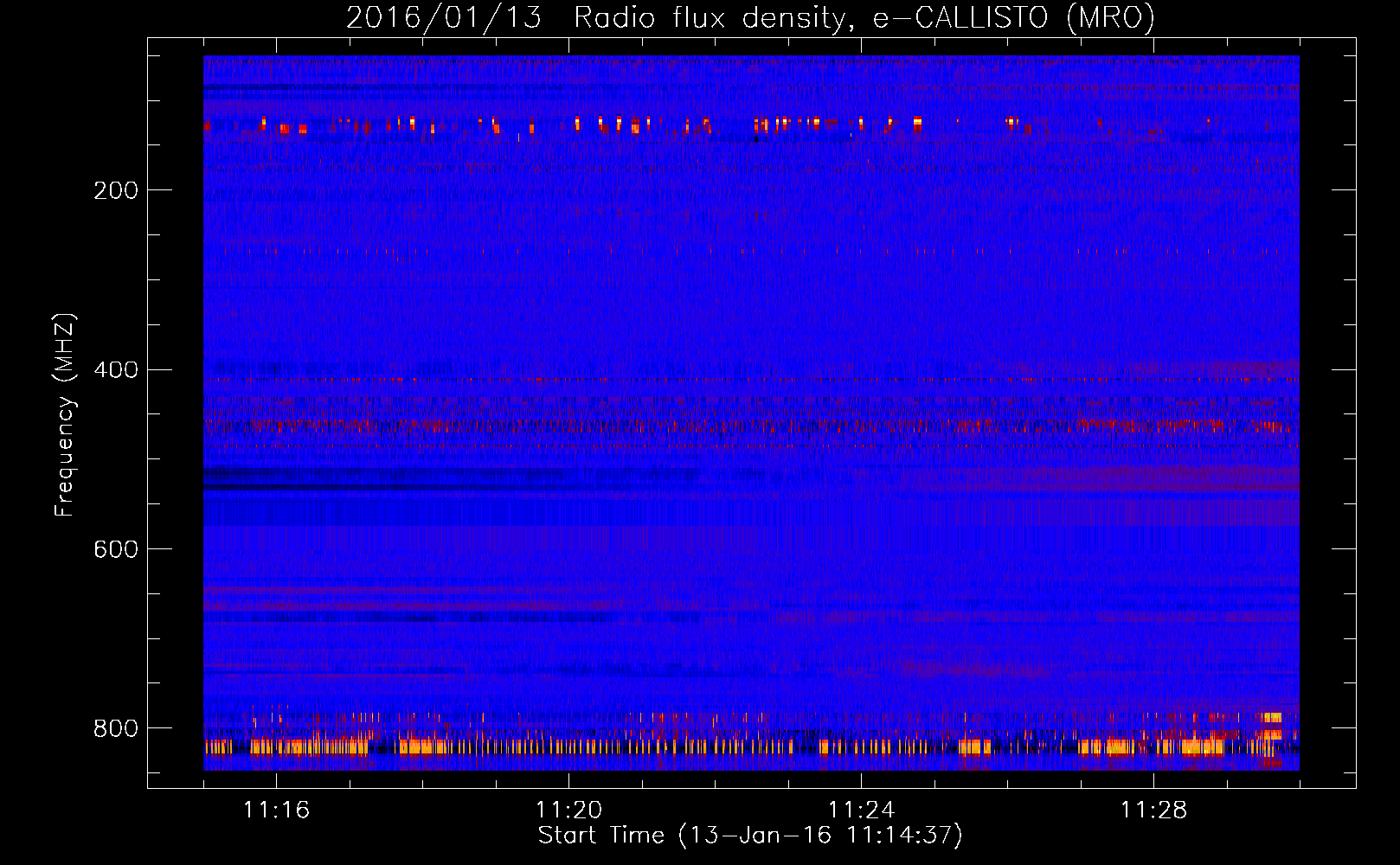
Task: Click the 11:24 time tick label
Action: pos(861,810)
